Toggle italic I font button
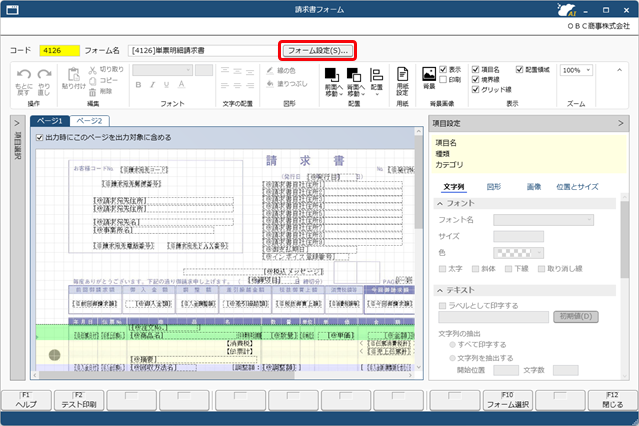639x426 pixels. (x=152, y=85)
